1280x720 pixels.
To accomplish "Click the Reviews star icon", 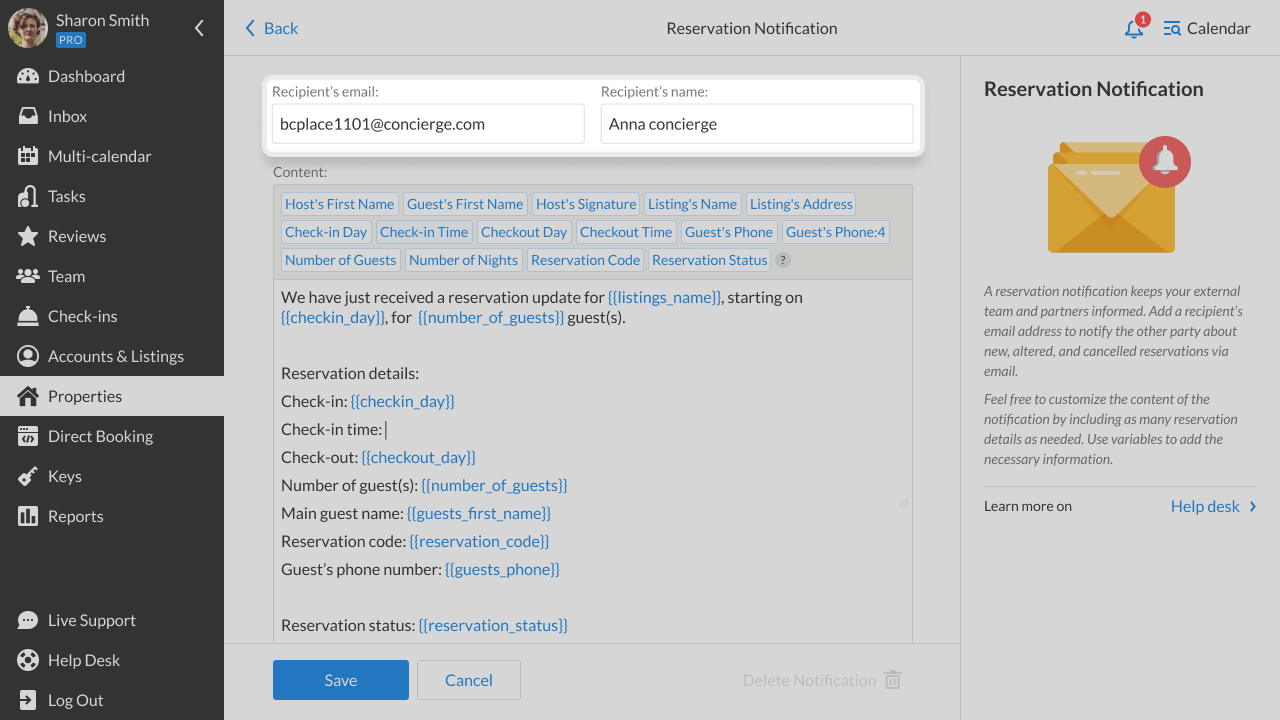I will 28,236.
